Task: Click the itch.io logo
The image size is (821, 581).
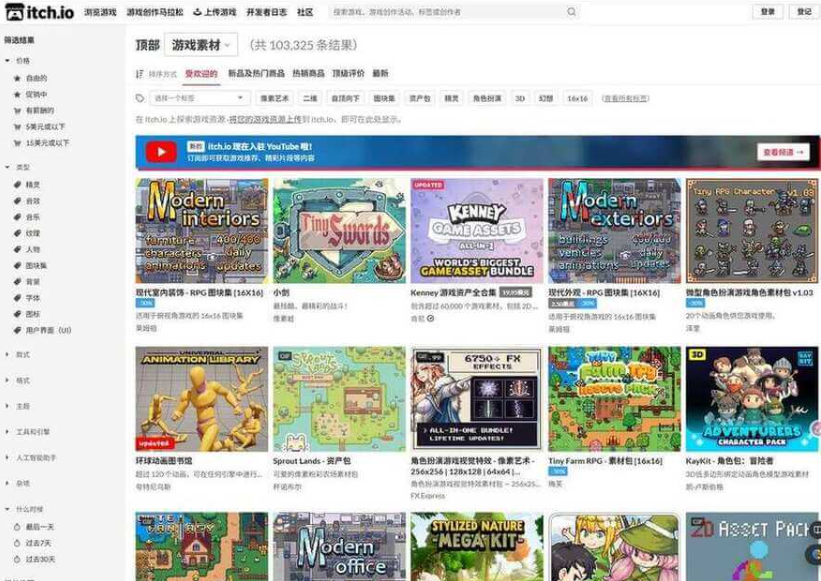Action: click(40, 12)
